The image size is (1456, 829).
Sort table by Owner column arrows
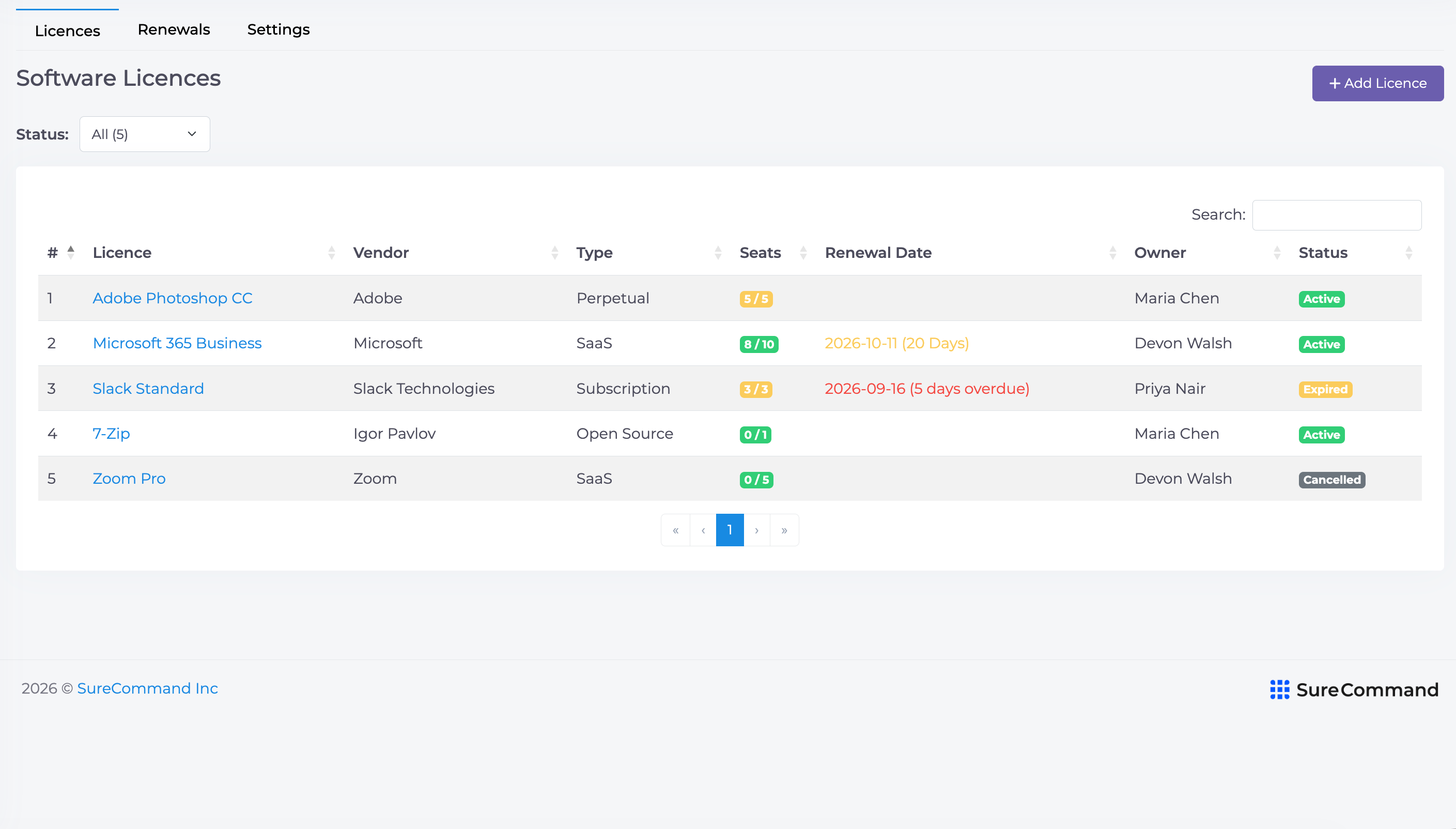[x=1277, y=253]
